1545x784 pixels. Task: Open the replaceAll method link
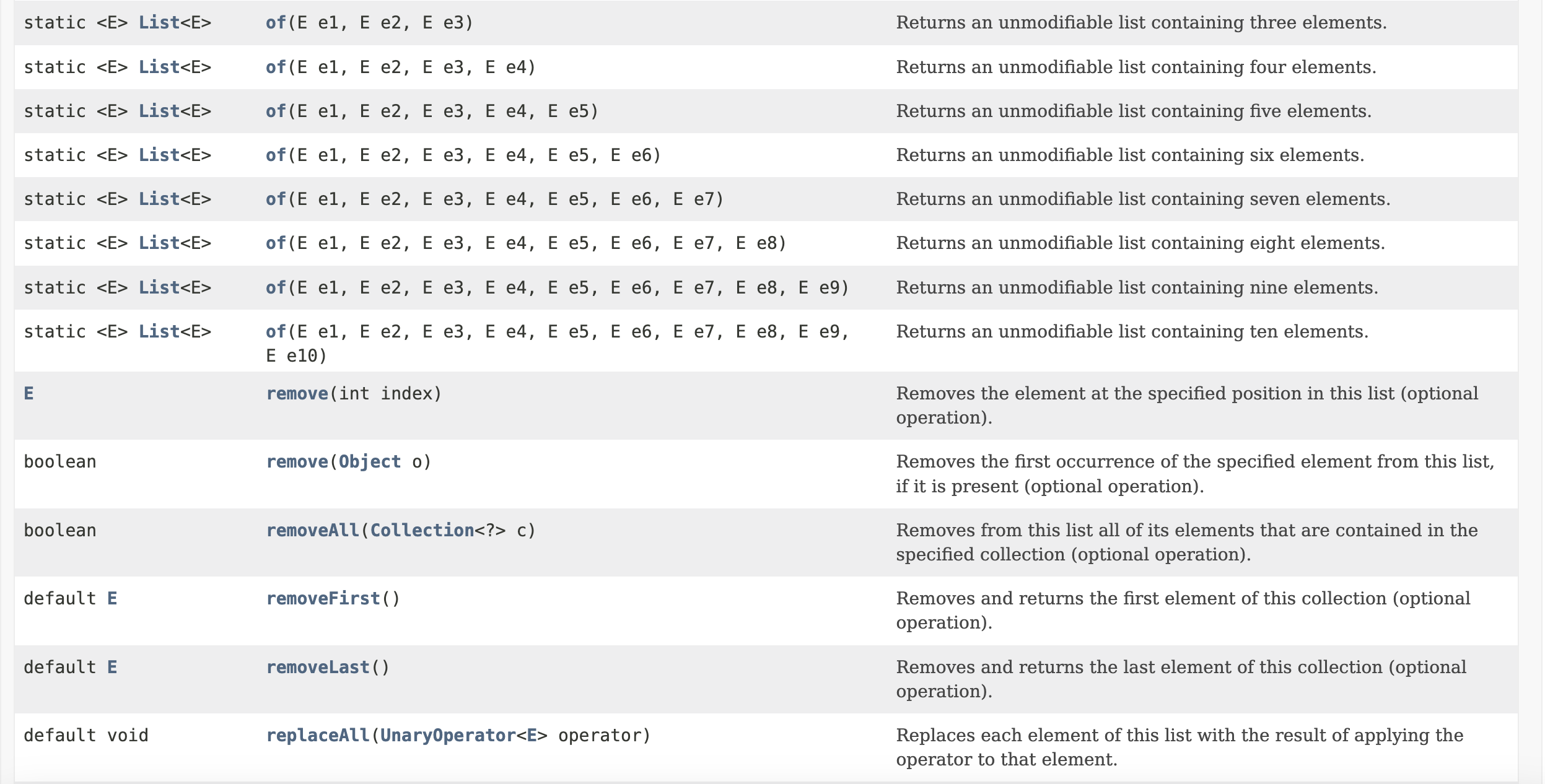[x=318, y=736]
